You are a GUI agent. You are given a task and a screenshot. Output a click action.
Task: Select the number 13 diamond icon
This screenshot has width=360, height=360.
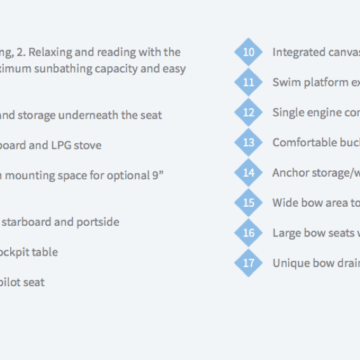(249, 142)
